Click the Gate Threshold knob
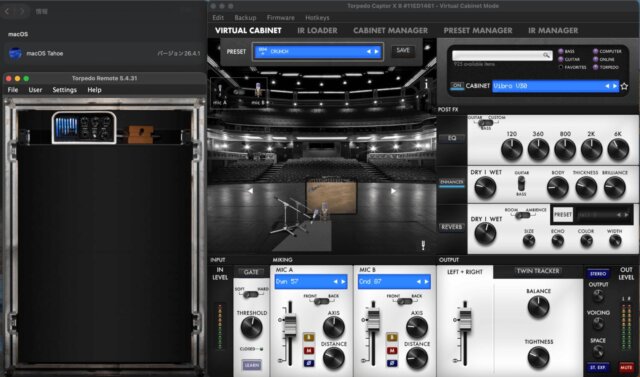The width and height of the screenshot is (640, 377). (251, 328)
